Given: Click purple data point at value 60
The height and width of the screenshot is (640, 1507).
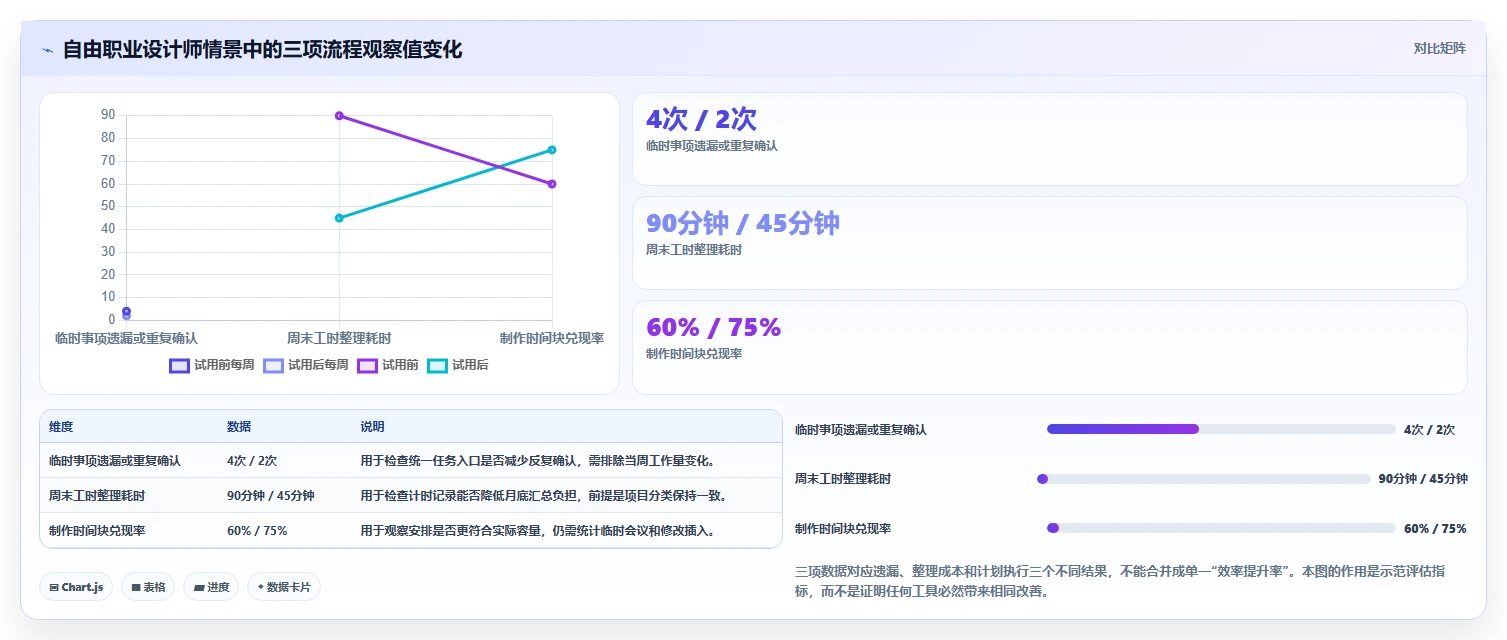Looking at the screenshot, I should click(x=552, y=184).
